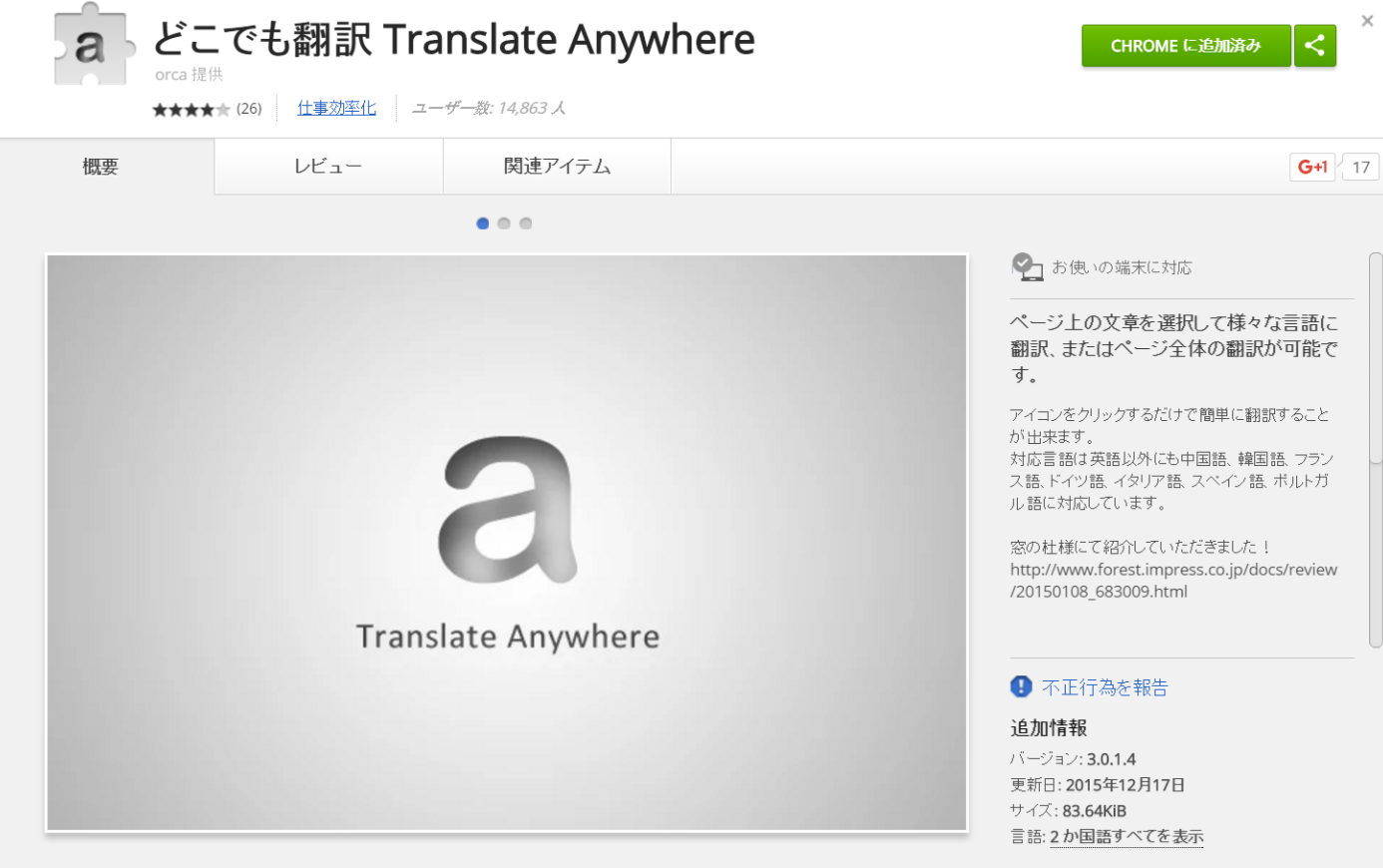Click the Translate Anywhere puzzle-piece extension icon
Screen dimensions: 1383x868
click(92, 45)
